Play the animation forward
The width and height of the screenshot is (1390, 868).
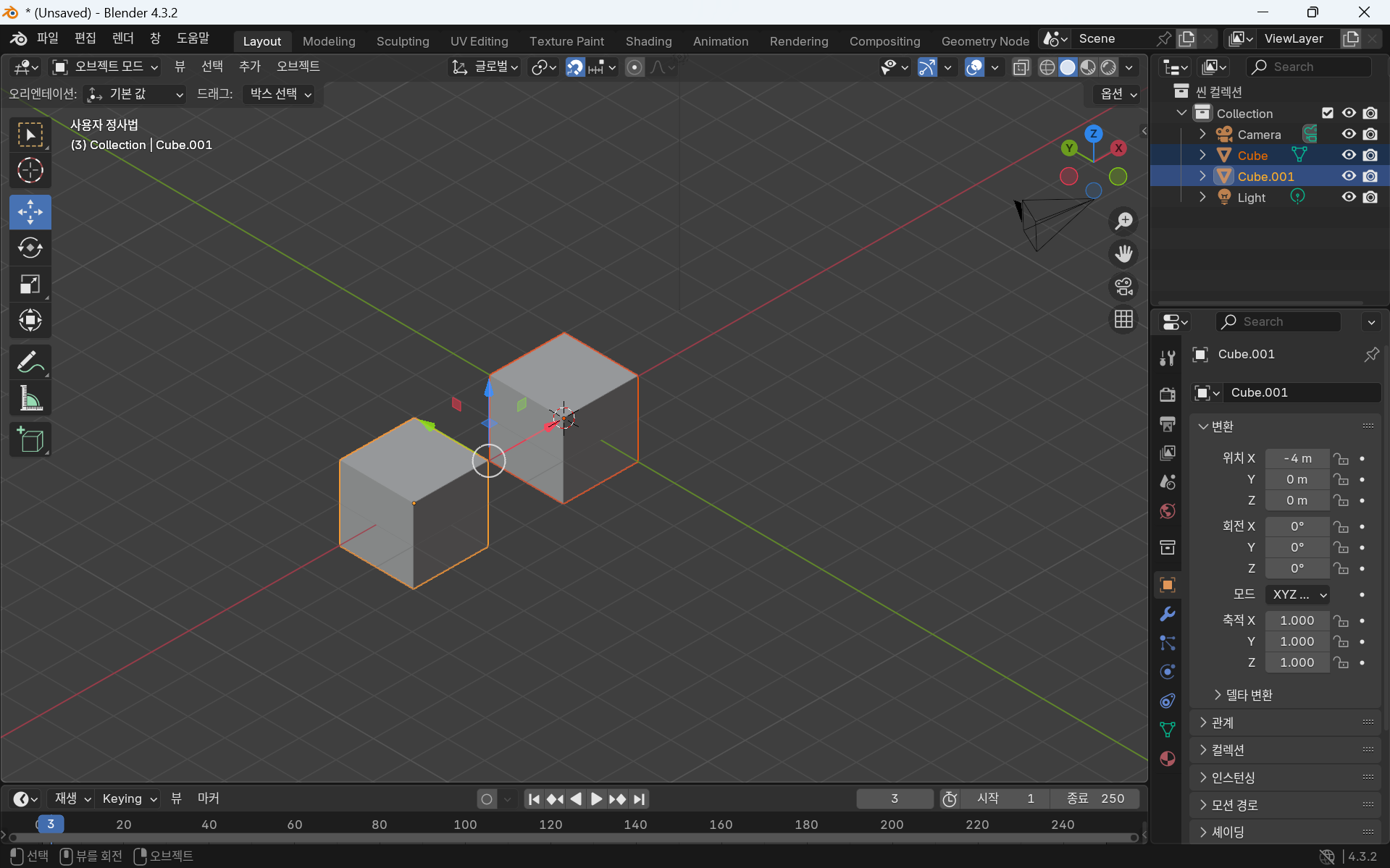point(596,799)
